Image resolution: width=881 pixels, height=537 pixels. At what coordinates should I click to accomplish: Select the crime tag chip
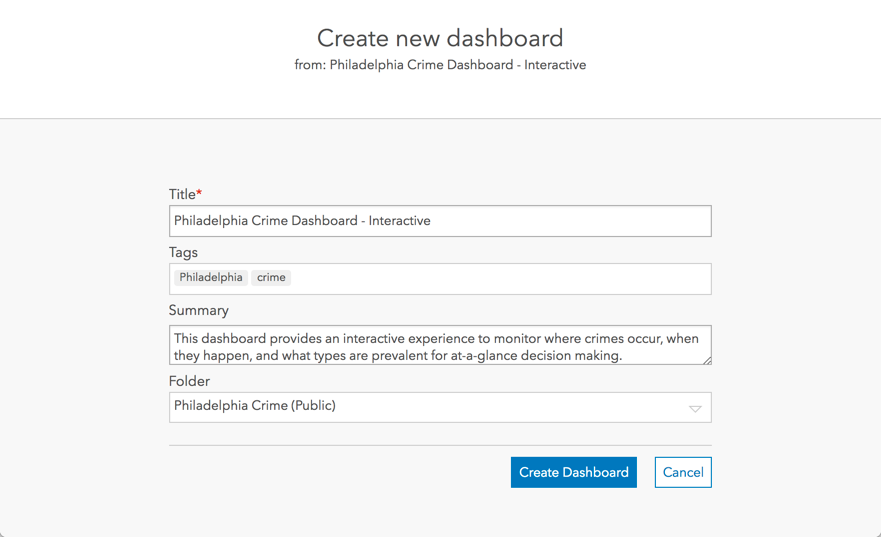click(x=271, y=277)
